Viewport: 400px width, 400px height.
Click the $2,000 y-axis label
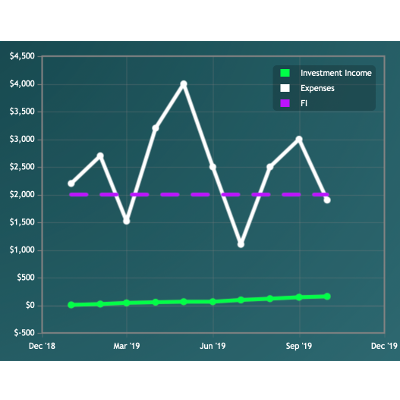pos(22,195)
